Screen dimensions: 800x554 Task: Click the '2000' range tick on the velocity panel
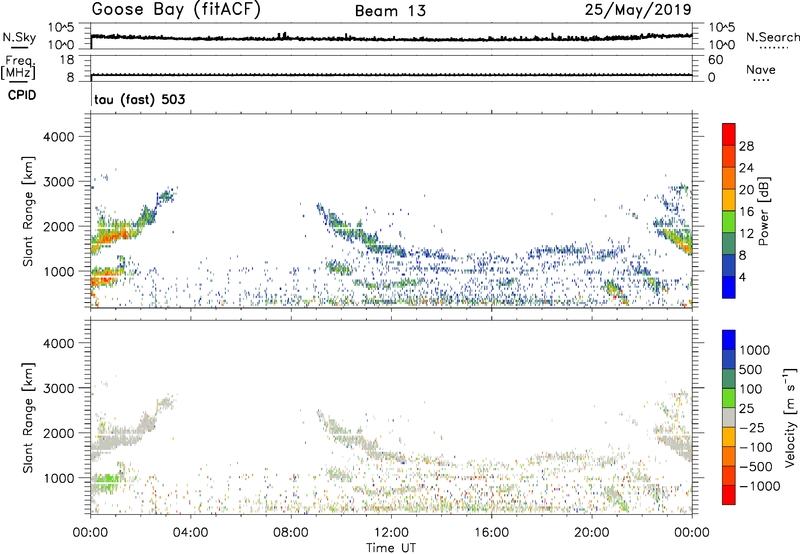58,433
